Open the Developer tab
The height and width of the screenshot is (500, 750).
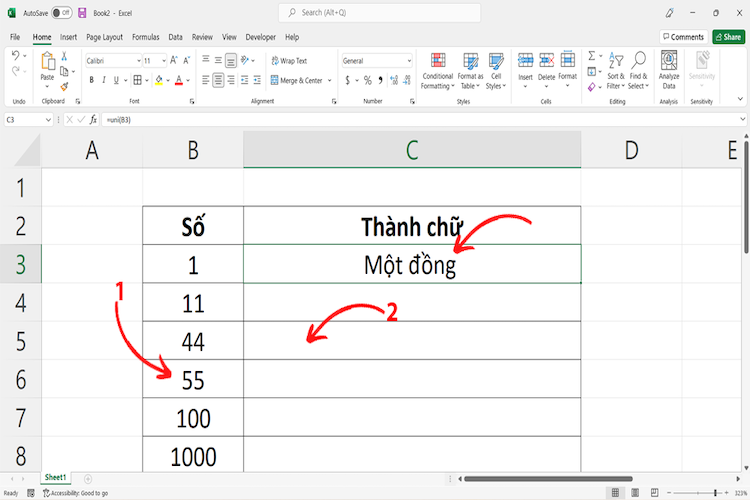coord(261,37)
